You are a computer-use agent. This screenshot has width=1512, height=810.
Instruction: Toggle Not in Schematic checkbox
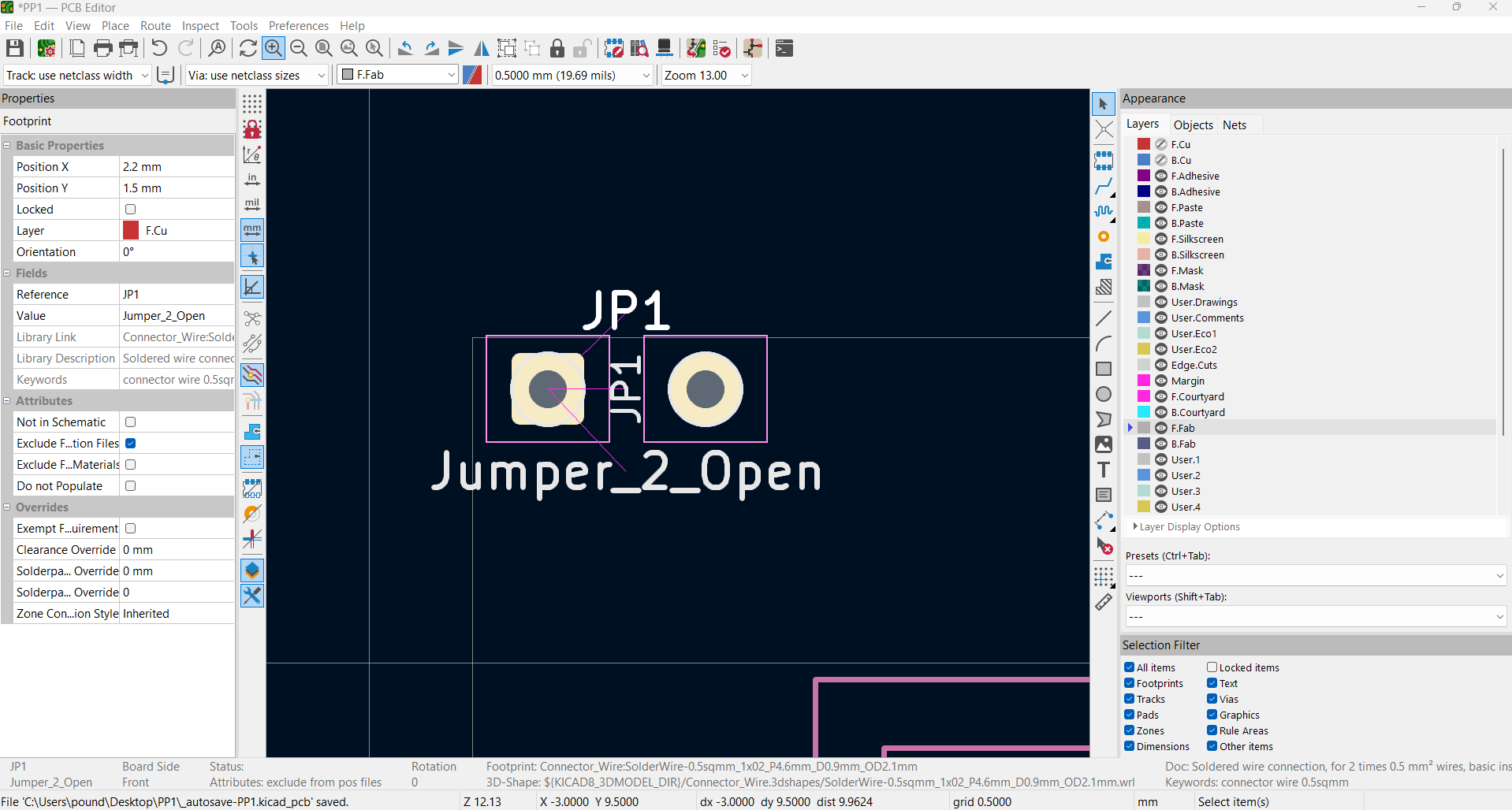(131, 422)
